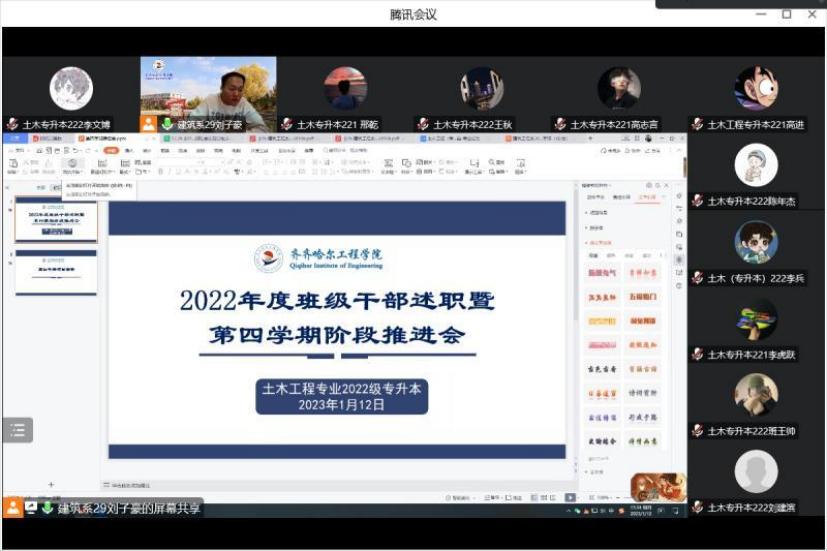Viewport: 827px width, 551px height.
Task: Click the 建筑系29刘子豪的屏幕共享 status label
Action: tap(128, 508)
